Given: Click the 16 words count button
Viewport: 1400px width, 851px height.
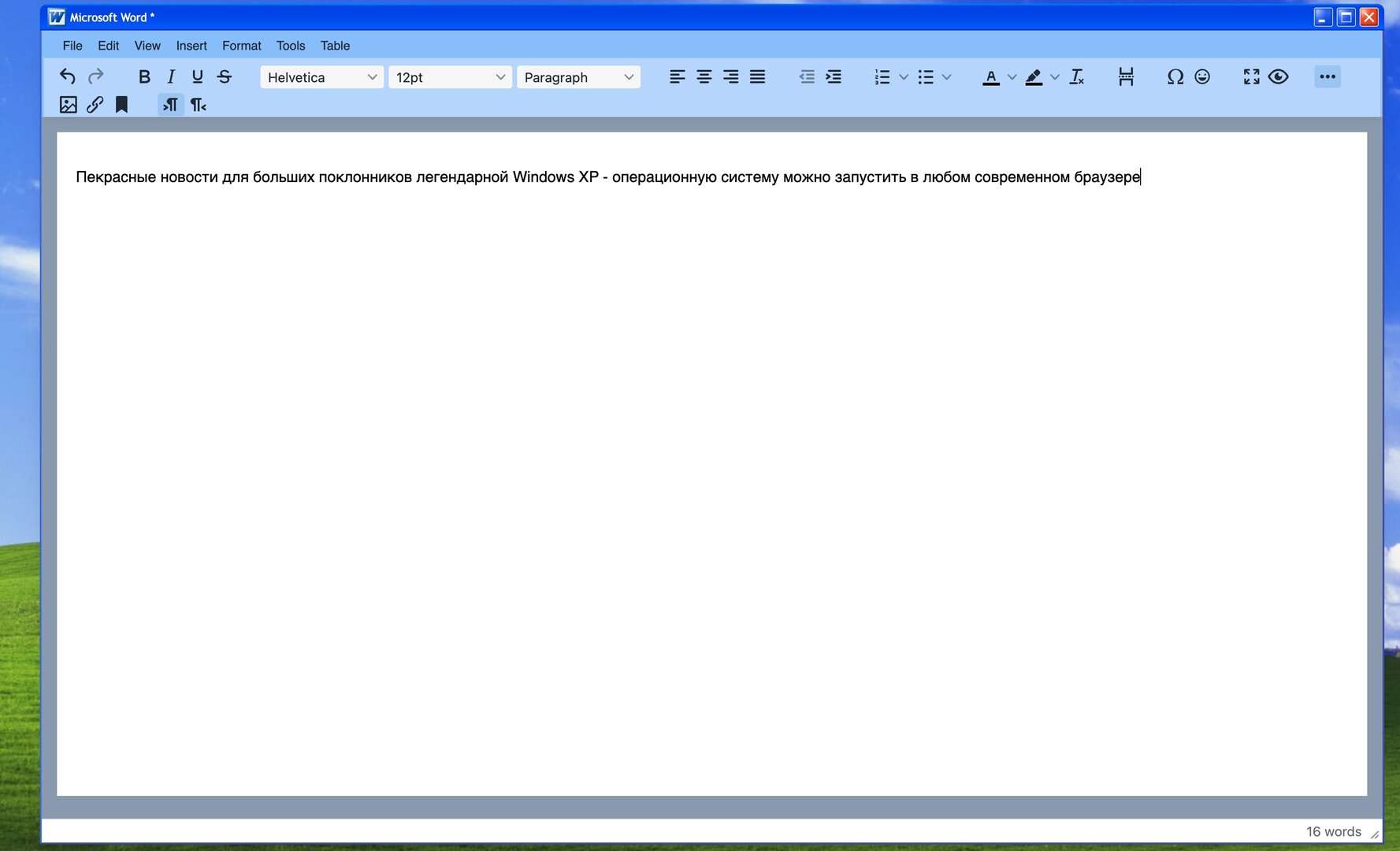Looking at the screenshot, I should pos(1334,831).
